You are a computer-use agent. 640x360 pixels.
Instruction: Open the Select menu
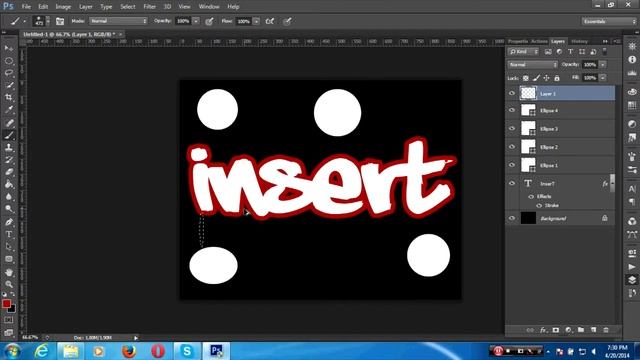(x=128, y=7)
